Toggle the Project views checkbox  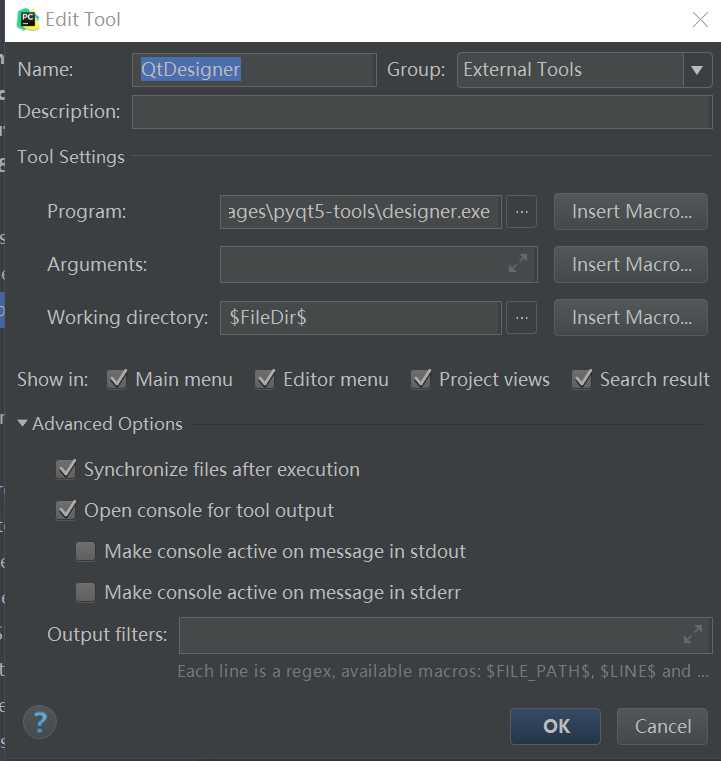pos(421,379)
